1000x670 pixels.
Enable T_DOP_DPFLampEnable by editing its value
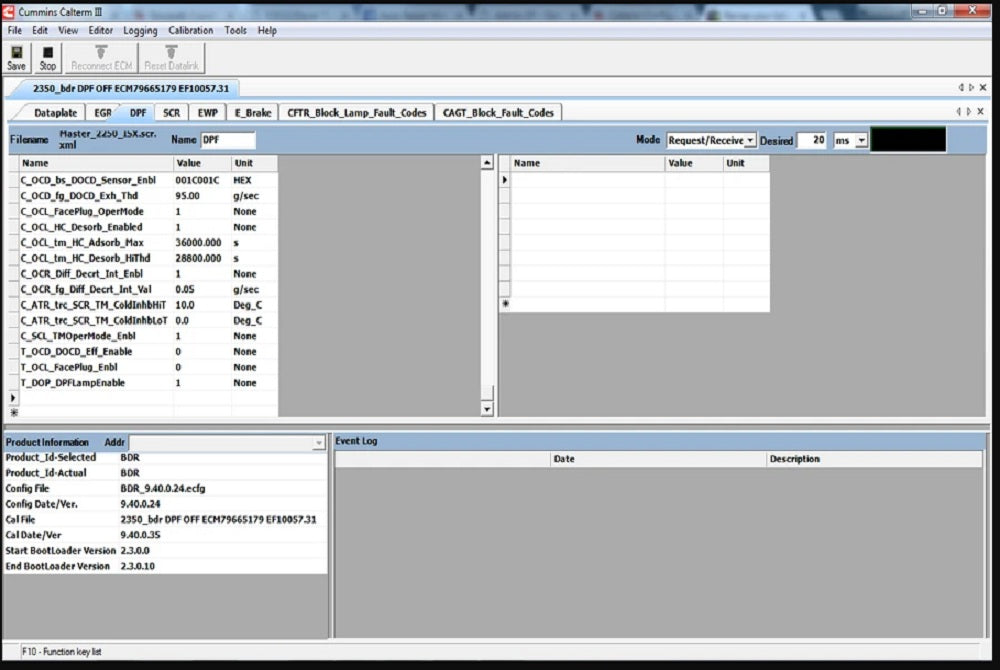(x=200, y=382)
